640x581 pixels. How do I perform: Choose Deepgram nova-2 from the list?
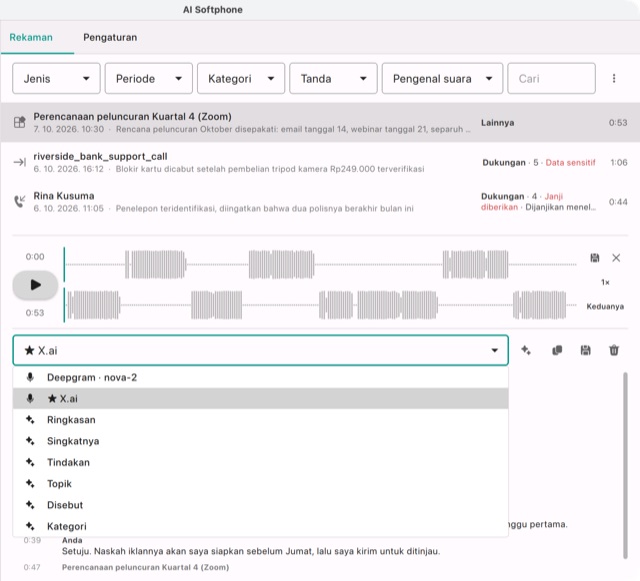(260, 377)
